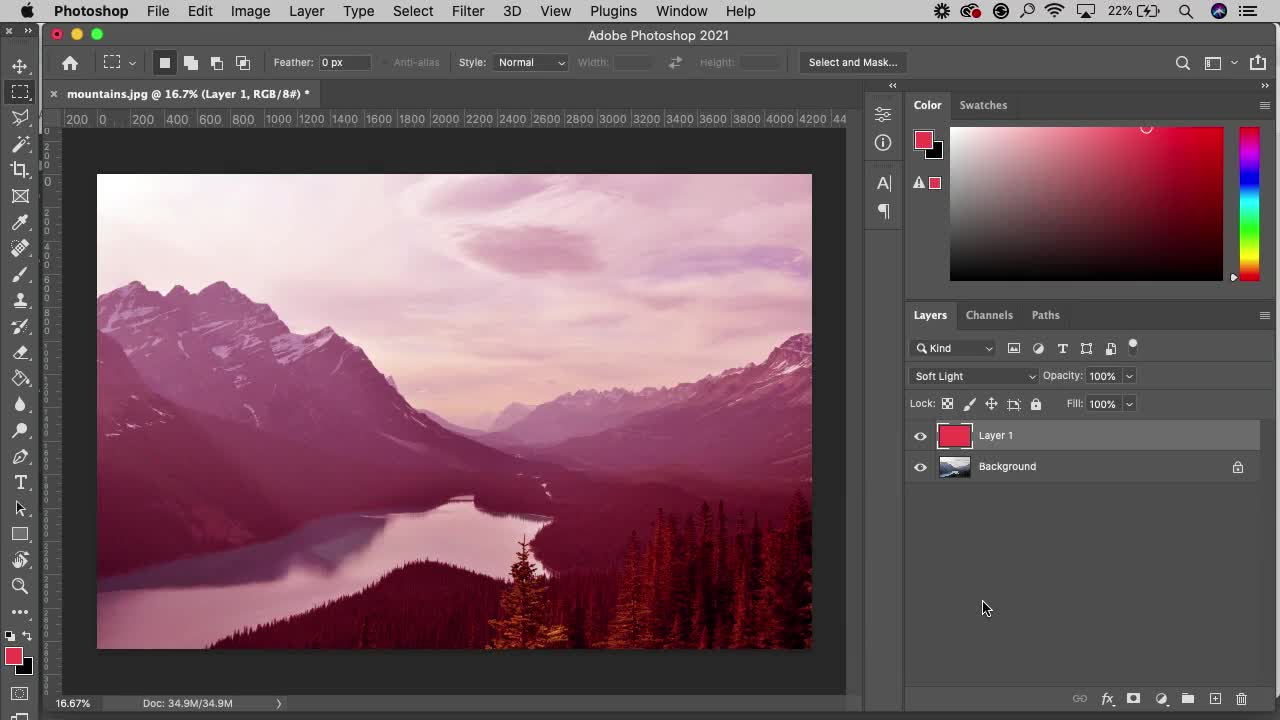The height and width of the screenshot is (720, 1280).
Task: Select the Horizontal Type tool
Action: pyautogui.click(x=20, y=482)
